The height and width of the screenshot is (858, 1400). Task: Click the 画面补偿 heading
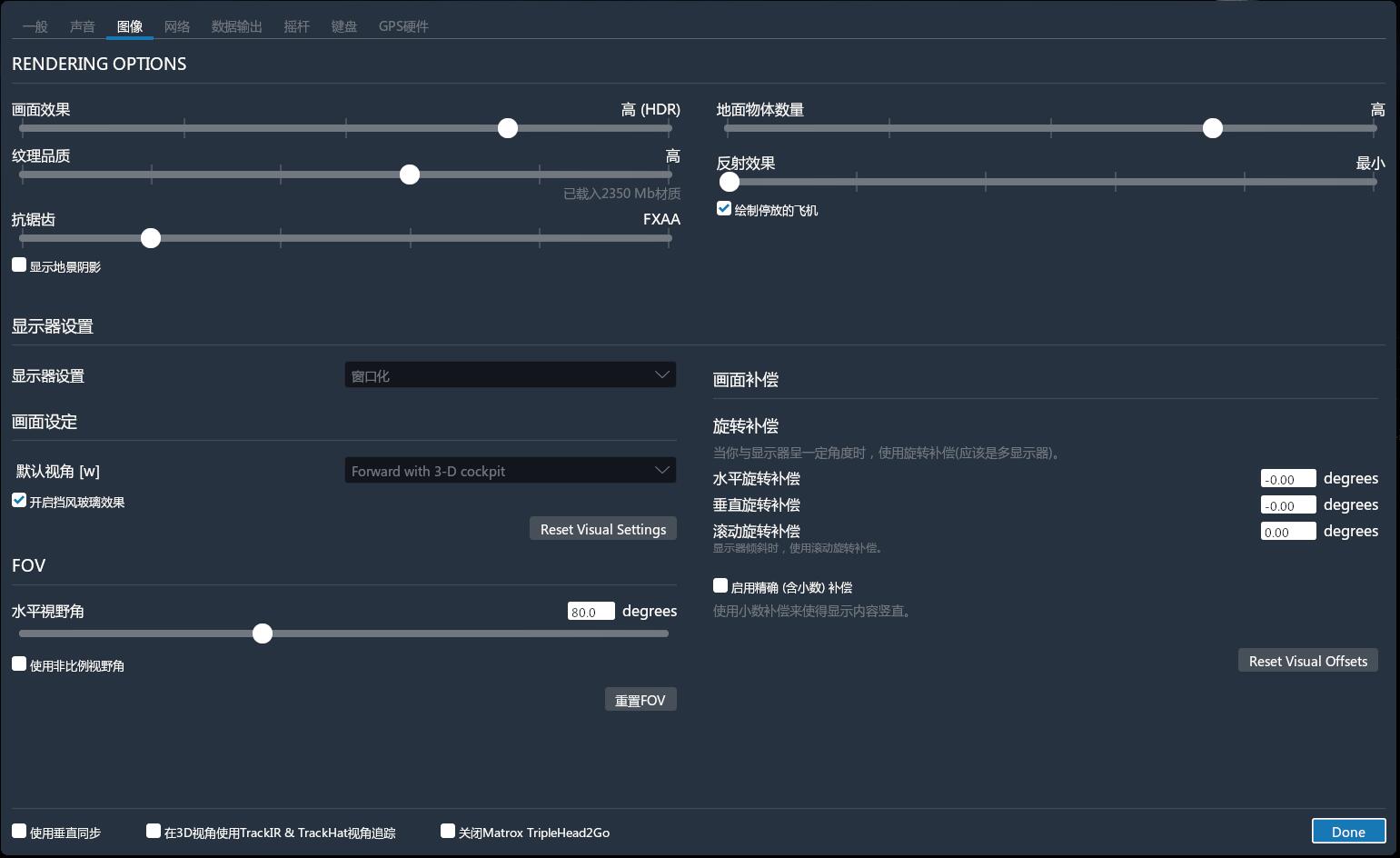point(746,380)
